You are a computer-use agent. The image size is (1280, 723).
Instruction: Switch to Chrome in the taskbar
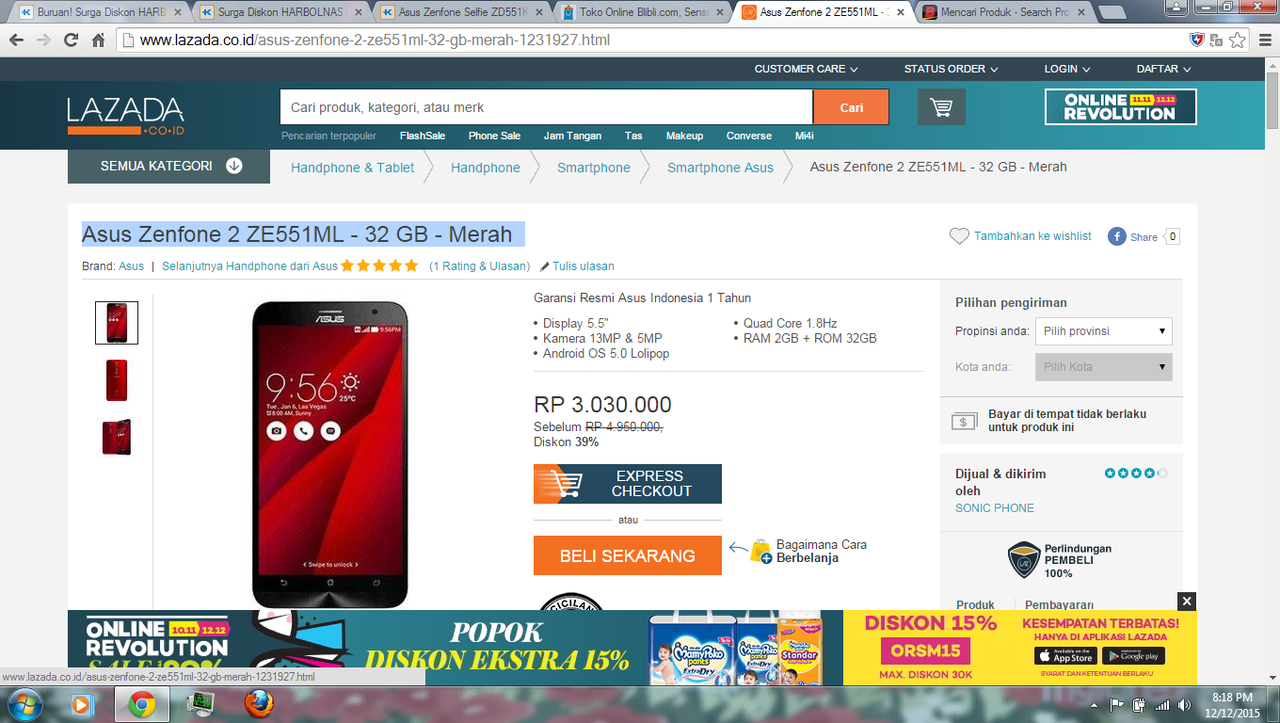point(140,704)
